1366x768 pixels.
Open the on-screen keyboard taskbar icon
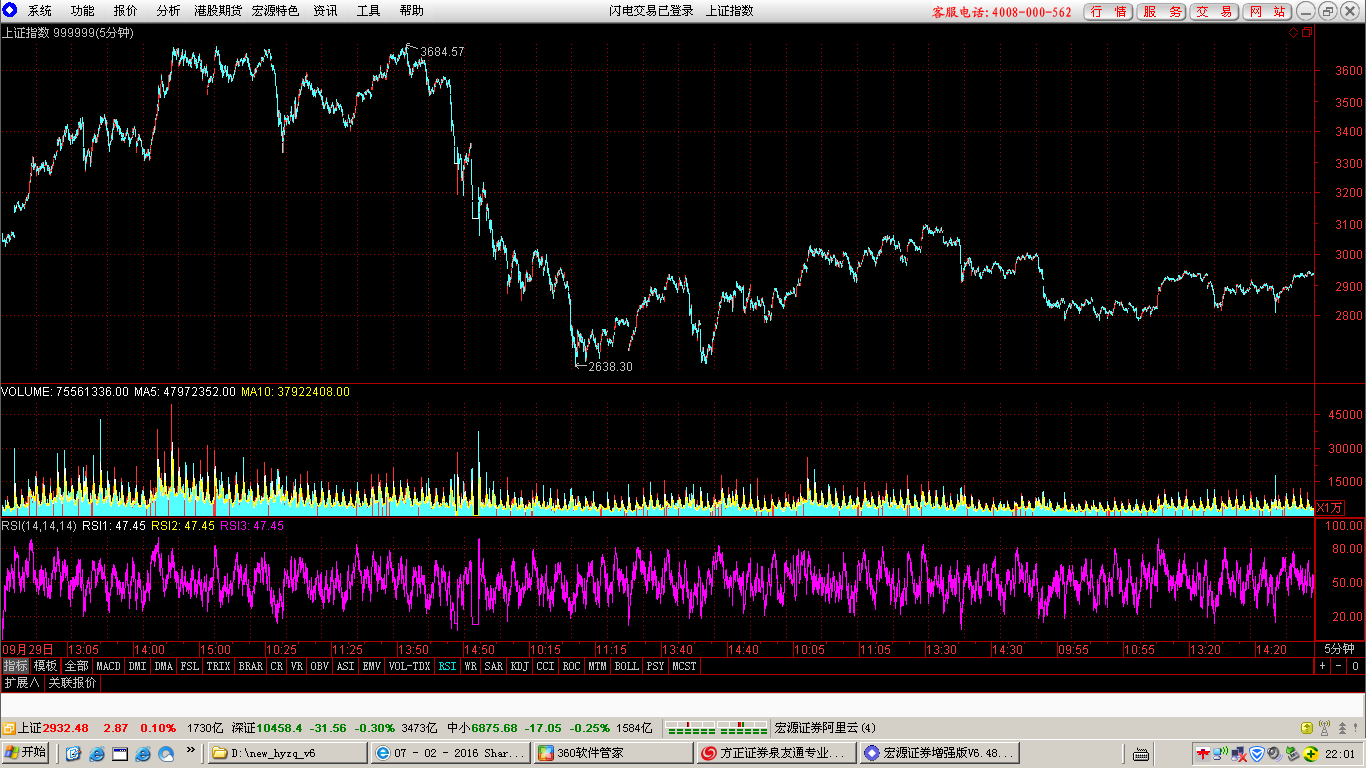(1140, 753)
